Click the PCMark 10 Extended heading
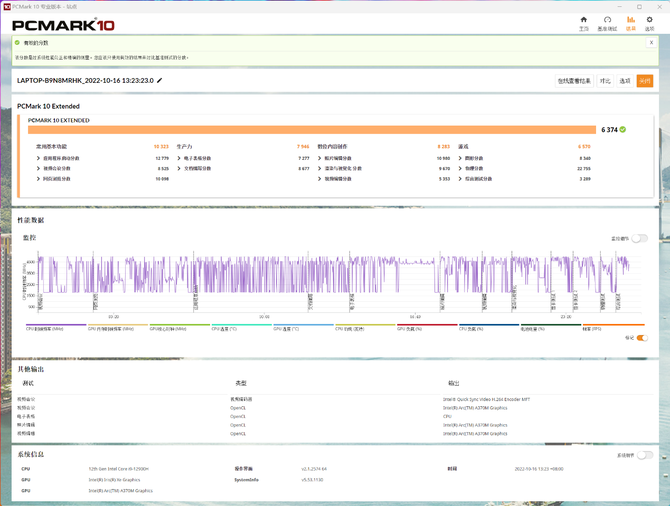This screenshot has width=670, height=506. (x=48, y=106)
